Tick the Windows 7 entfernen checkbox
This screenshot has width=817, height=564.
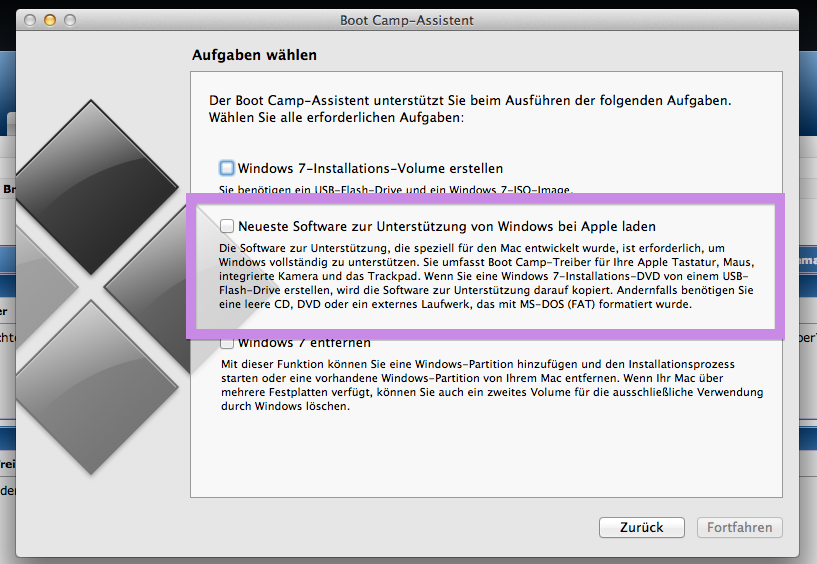227,342
